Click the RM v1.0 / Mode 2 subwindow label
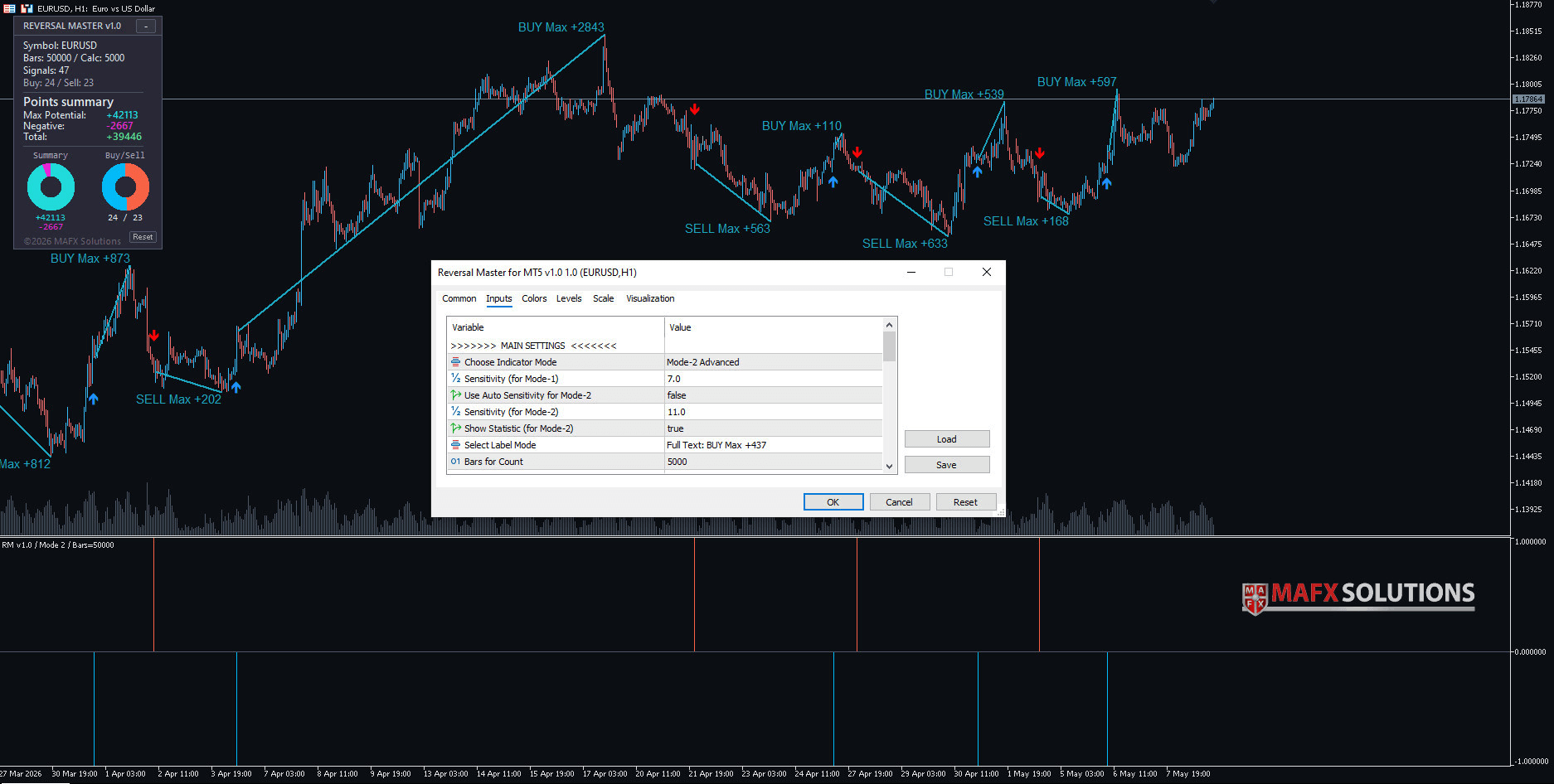 [58, 545]
